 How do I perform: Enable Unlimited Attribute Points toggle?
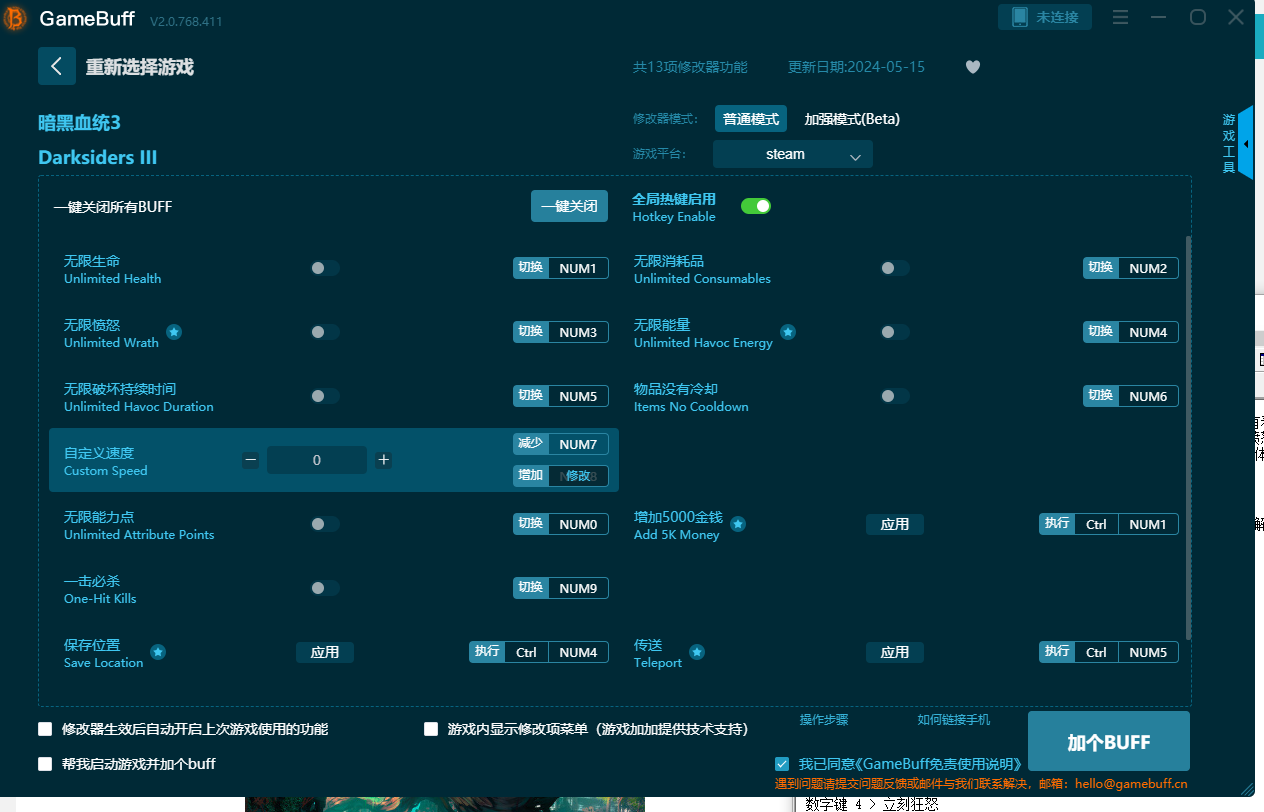click(324, 524)
